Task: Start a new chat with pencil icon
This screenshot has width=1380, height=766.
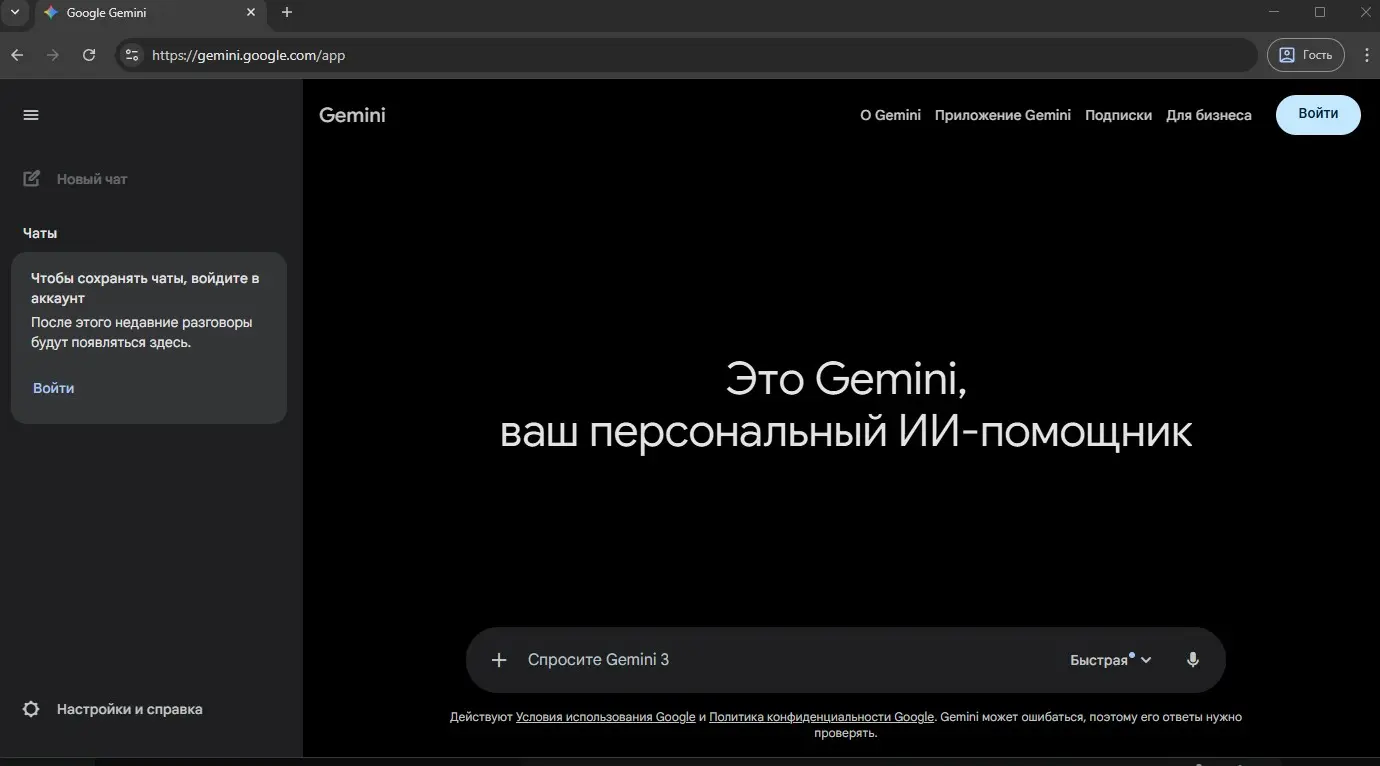Action: tap(32, 179)
